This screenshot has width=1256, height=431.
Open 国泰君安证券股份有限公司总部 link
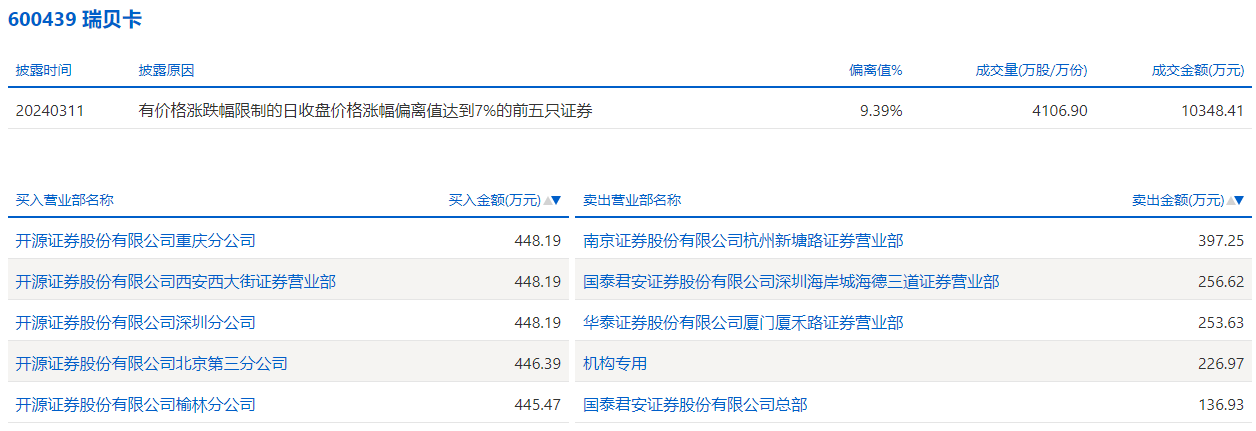(x=695, y=405)
